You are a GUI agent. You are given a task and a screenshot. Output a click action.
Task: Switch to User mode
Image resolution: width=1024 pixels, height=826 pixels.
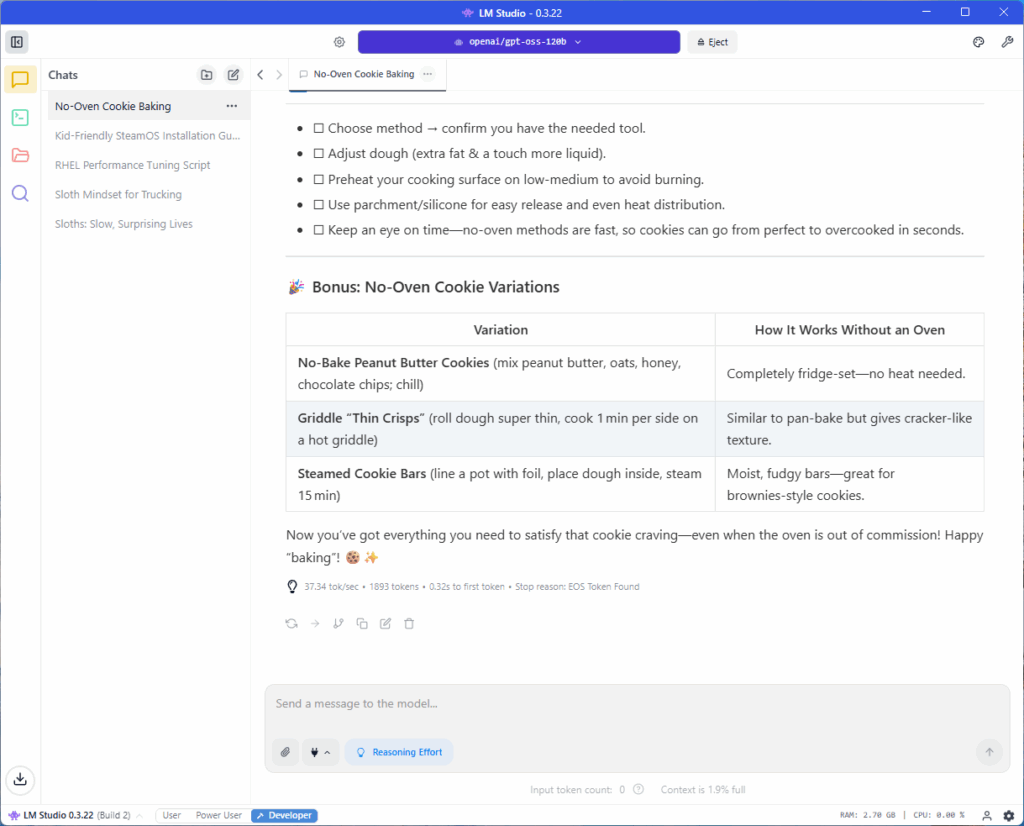pyautogui.click(x=171, y=815)
